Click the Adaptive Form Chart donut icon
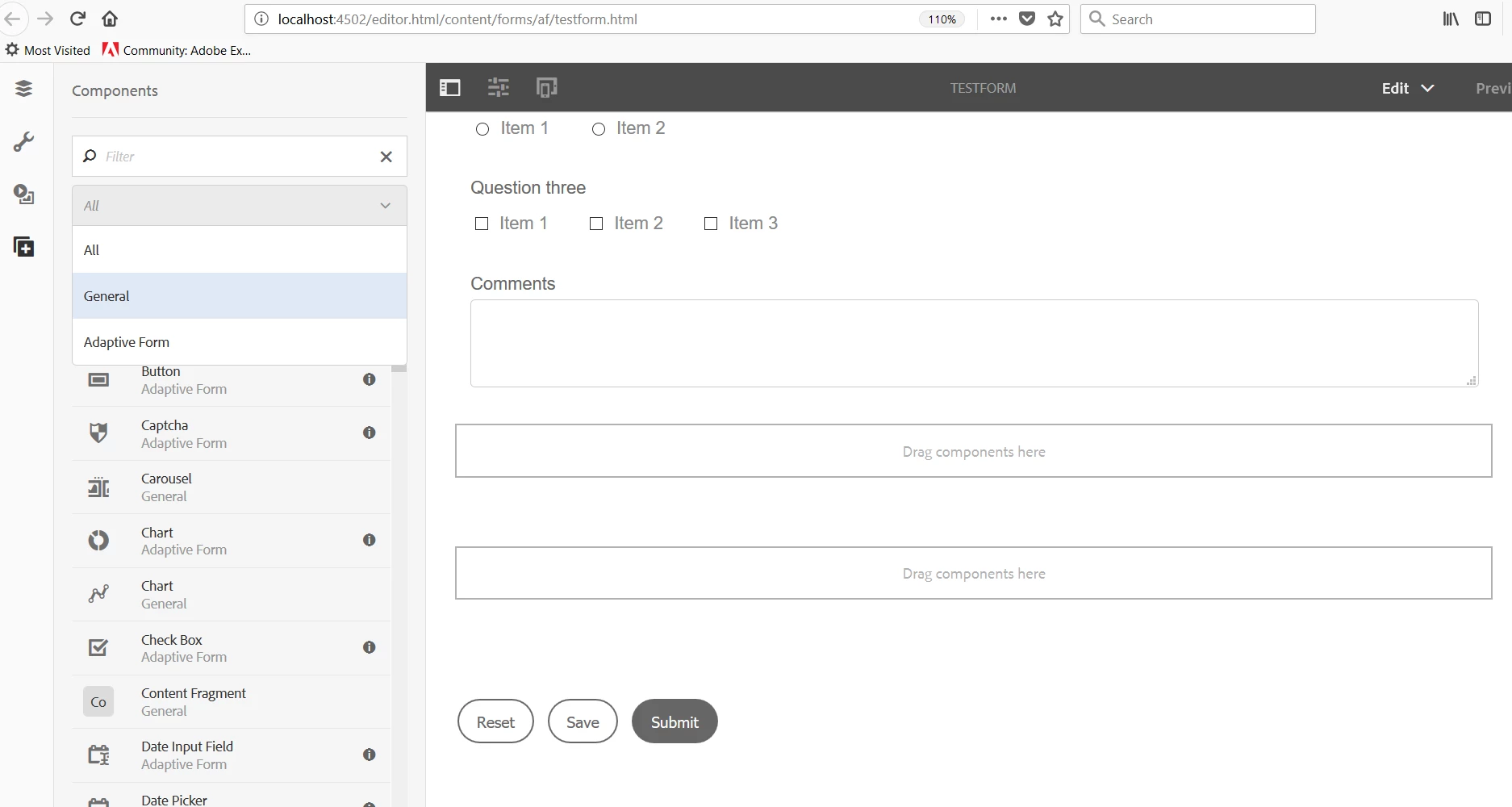 (98, 540)
